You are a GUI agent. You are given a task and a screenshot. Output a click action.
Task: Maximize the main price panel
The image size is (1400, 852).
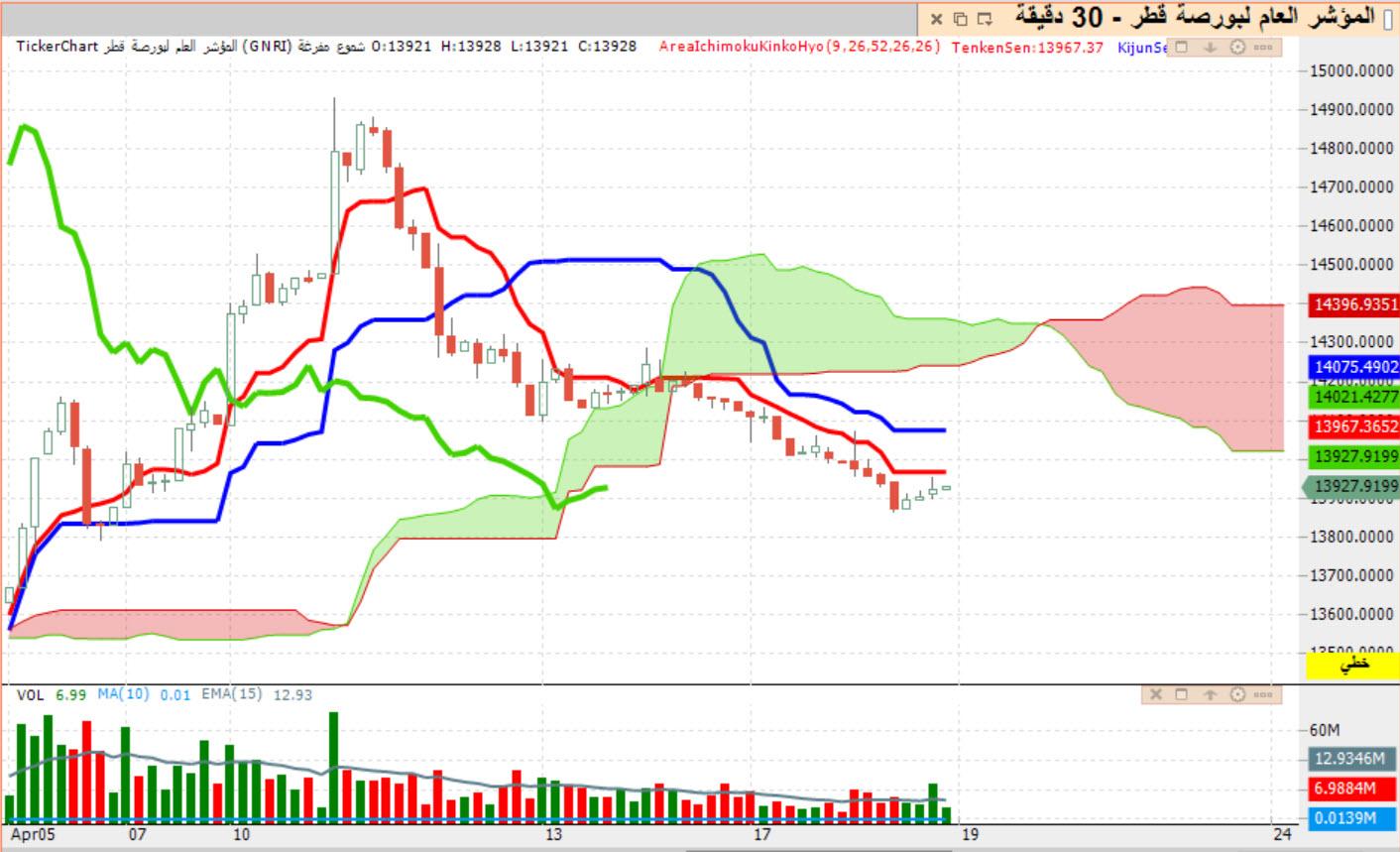tap(1181, 47)
